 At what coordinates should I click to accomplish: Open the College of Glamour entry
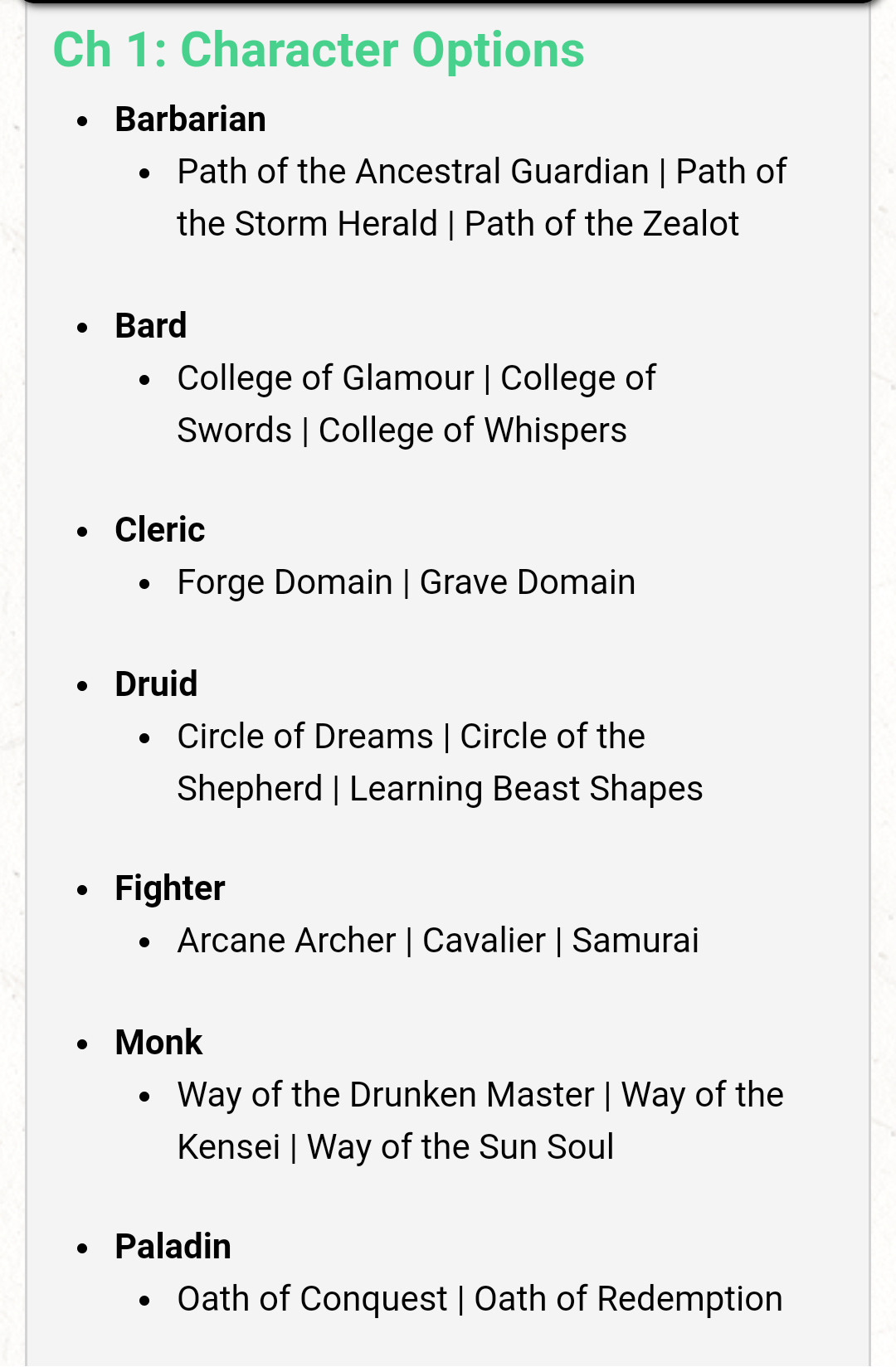coord(325,378)
